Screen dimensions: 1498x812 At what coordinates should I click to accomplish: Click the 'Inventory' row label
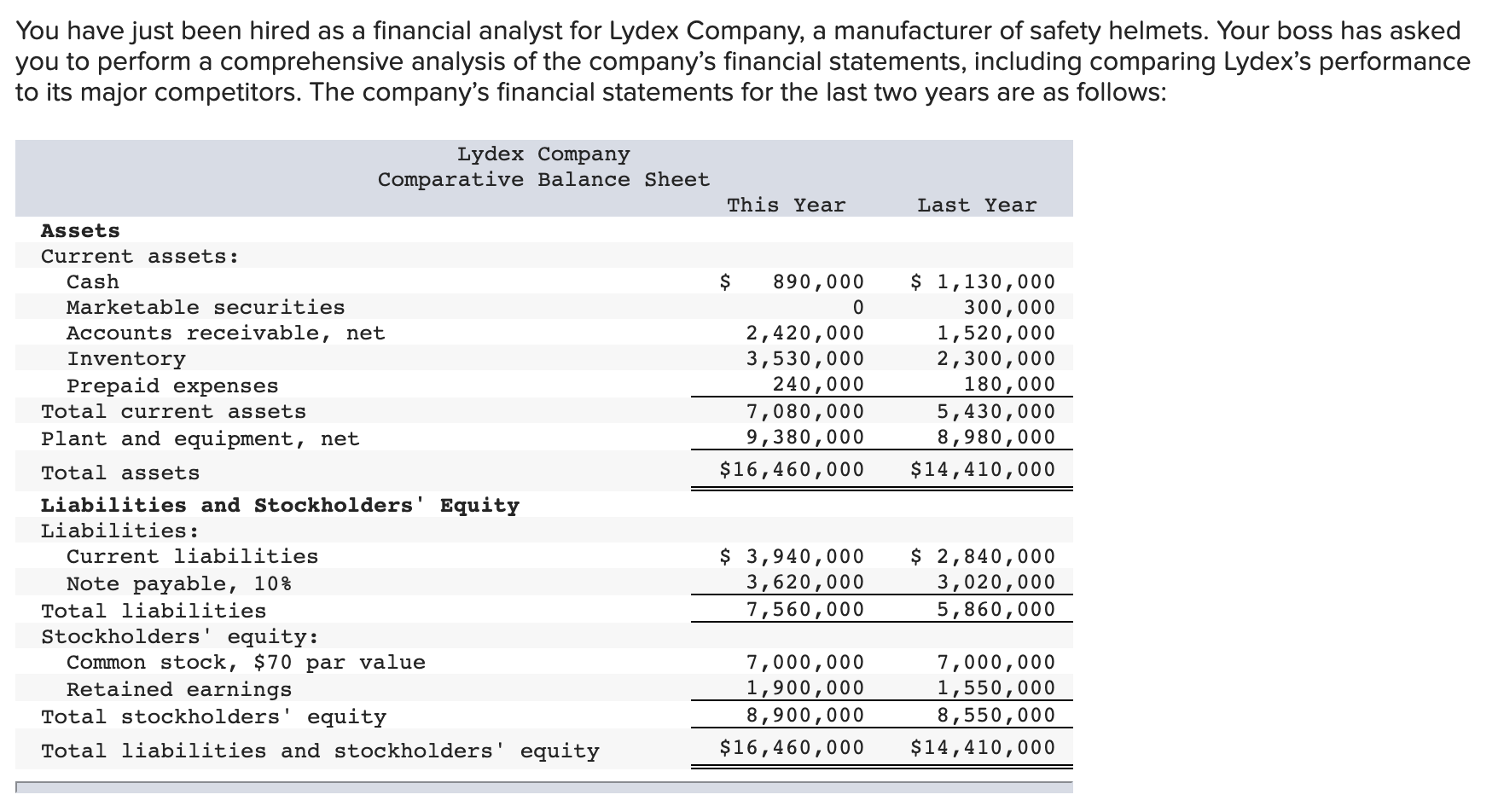tap(126, 359)
